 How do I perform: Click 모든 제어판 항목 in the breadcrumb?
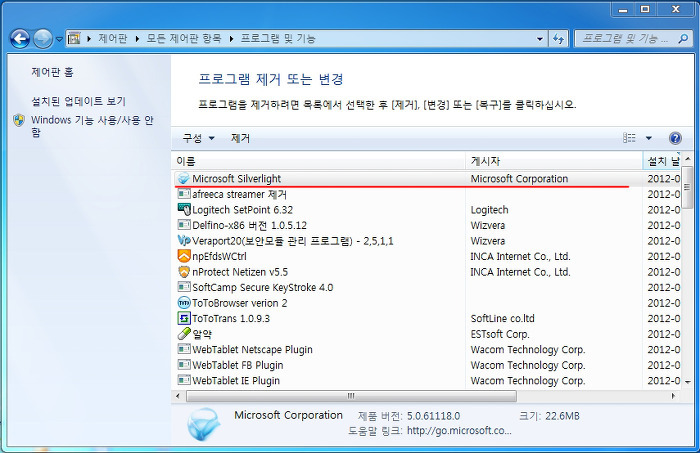(184, 39)
